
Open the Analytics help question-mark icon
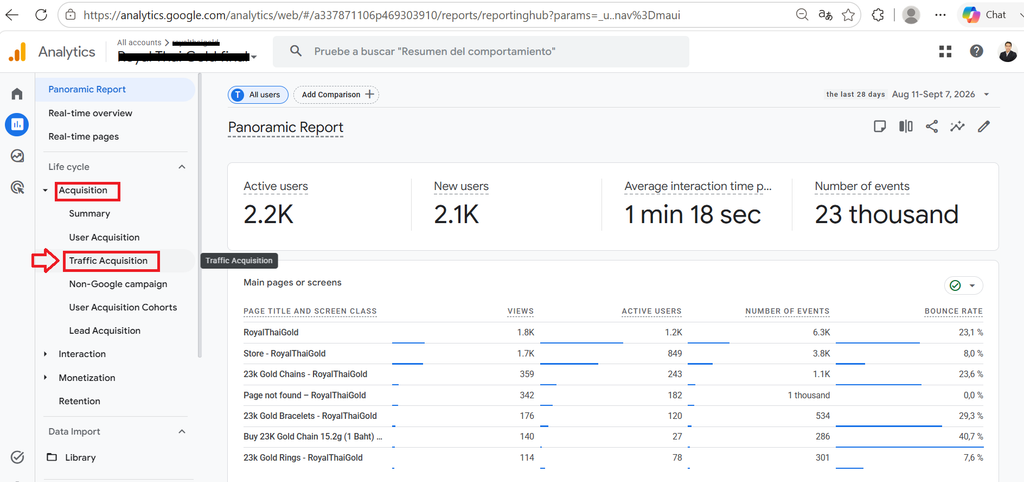(x=976, y=52)
